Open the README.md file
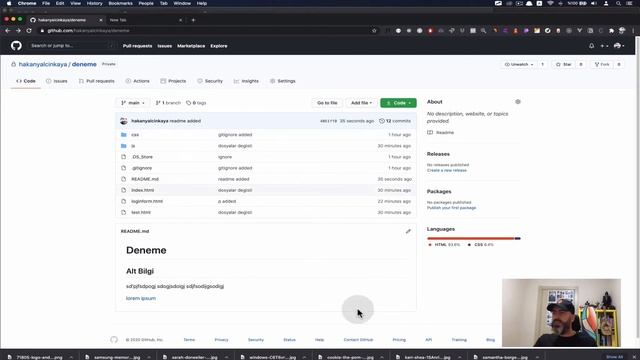The image size is (640, 360). click(x=145, y=179)
